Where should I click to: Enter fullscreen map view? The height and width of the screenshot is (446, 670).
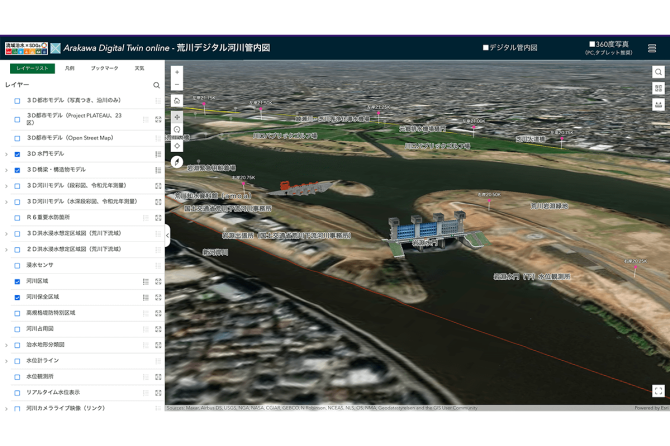(x=658, y=390)
